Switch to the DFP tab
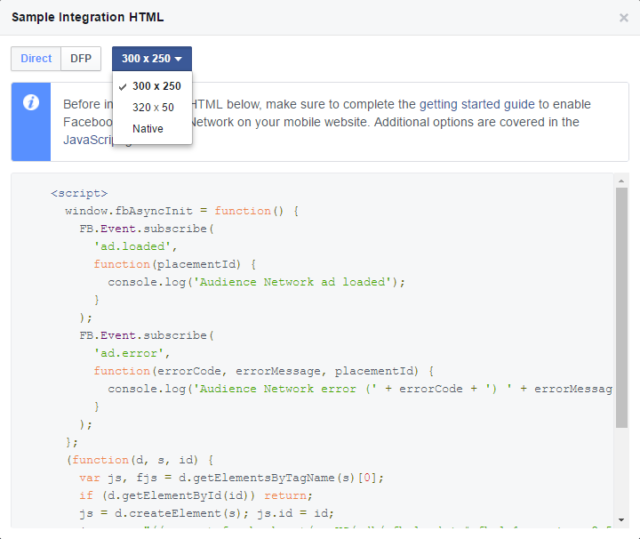640x539 pixels. click(x=81, y=58)
